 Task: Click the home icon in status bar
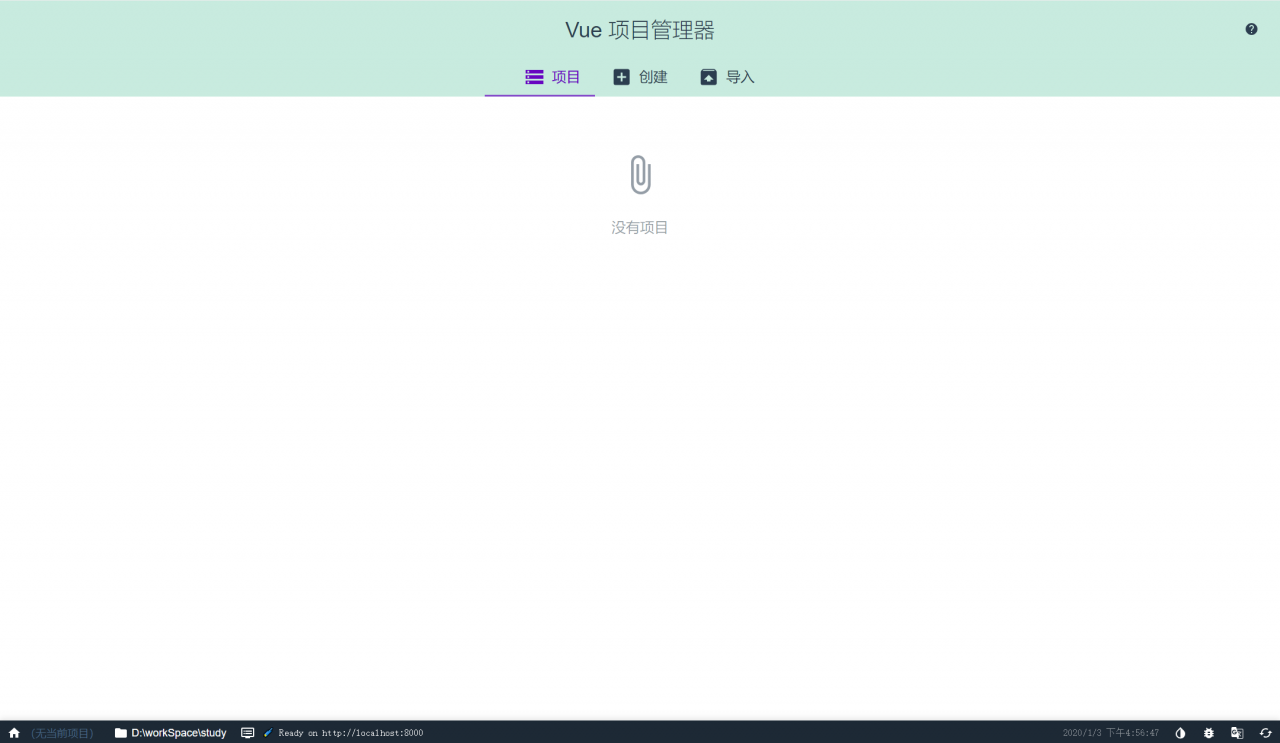(14, 733)
